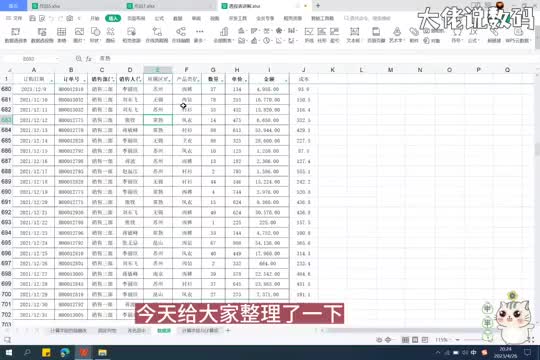This screenshot has height=360, width=540.
Task: Open File Explorer from the taskbar
Action: [x=102, y=352]
